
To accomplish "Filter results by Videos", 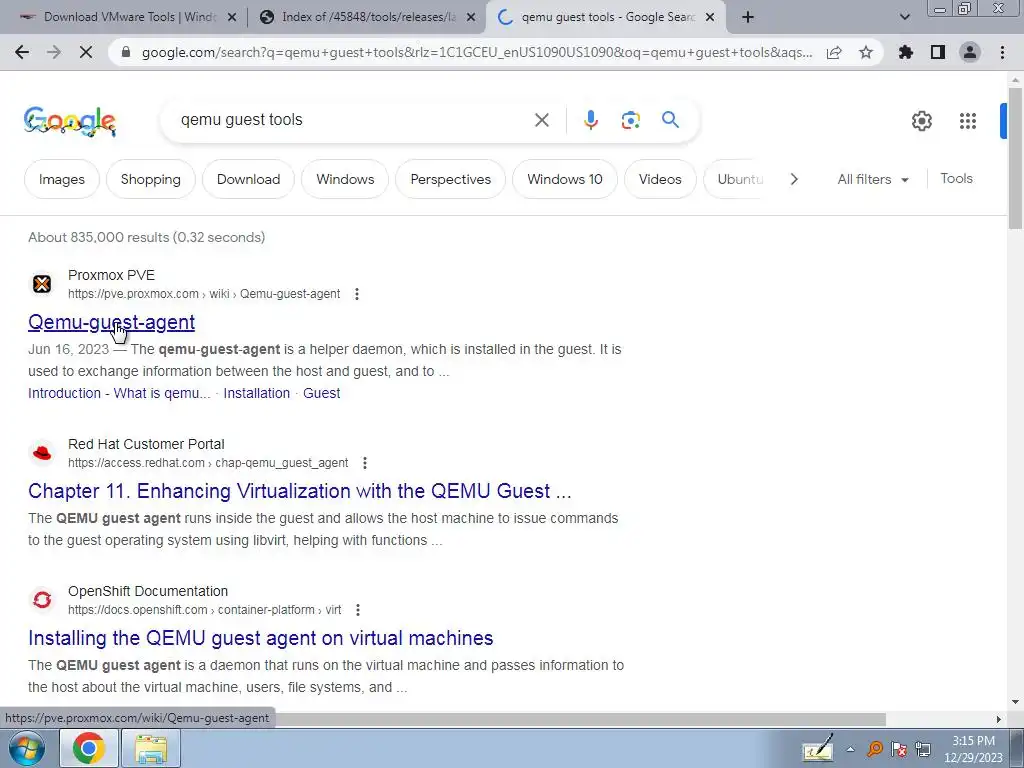I will (660, 180).
